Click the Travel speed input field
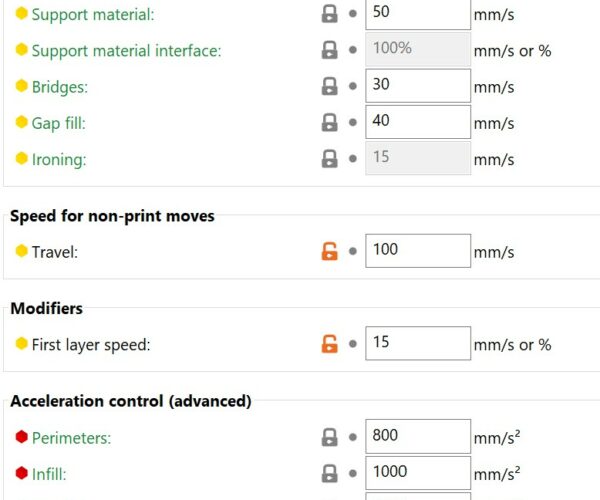Screen dimensions: 600x500 pyautogui.click(x=418, y=251)
